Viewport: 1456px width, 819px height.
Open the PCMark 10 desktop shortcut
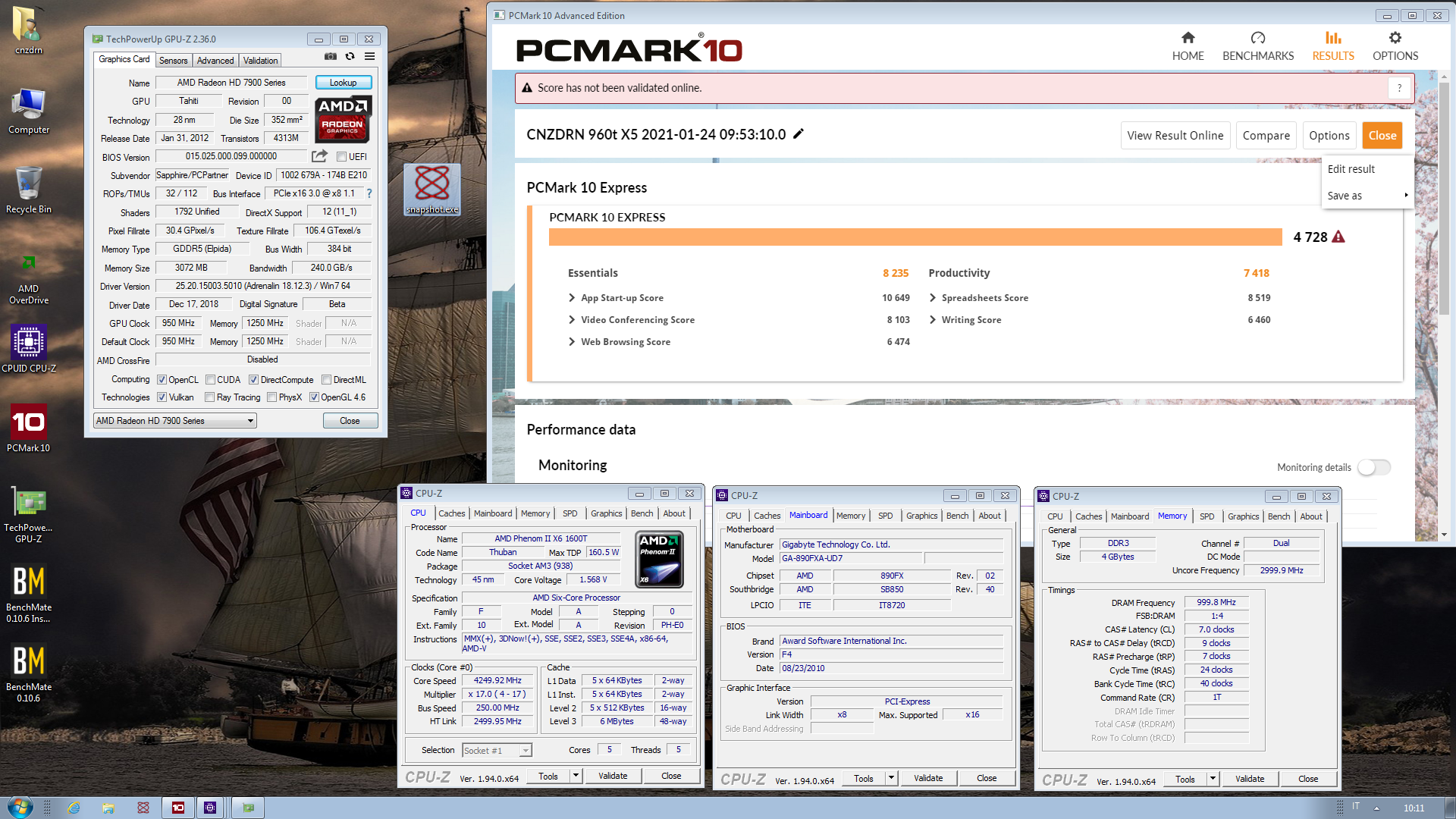coord(29,428)
